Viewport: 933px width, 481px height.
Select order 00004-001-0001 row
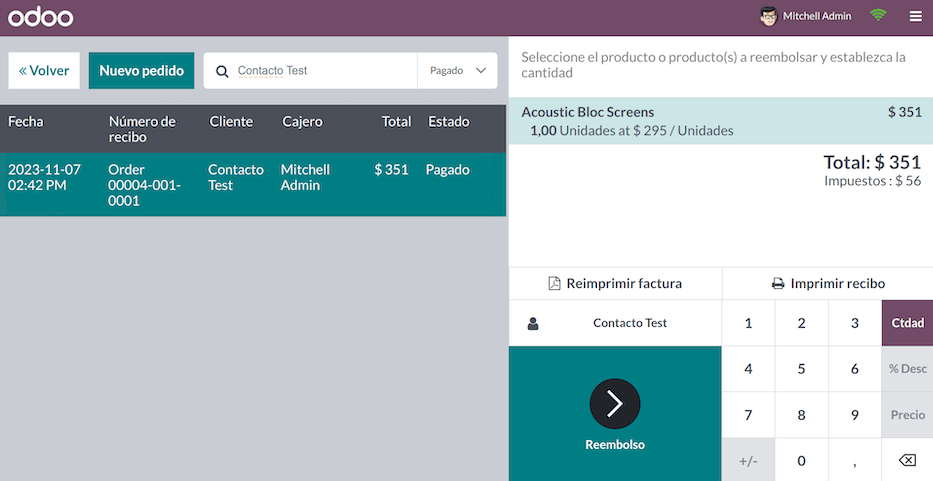[253, 185]
